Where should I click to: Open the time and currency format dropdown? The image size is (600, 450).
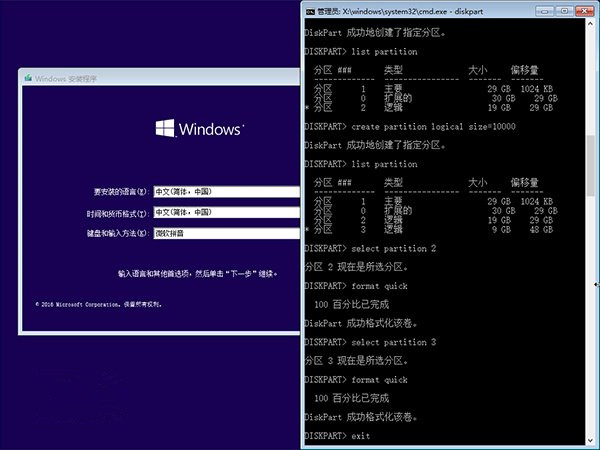(x=227, y=212)
